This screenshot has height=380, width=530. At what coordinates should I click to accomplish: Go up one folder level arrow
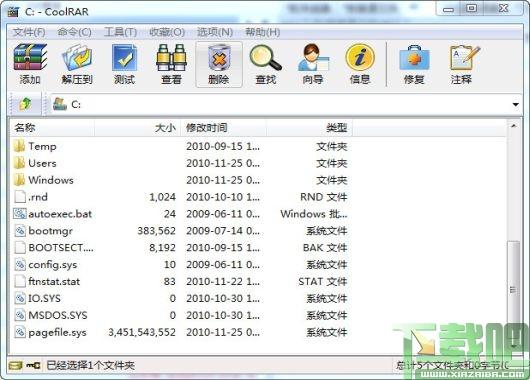(25, 104)
